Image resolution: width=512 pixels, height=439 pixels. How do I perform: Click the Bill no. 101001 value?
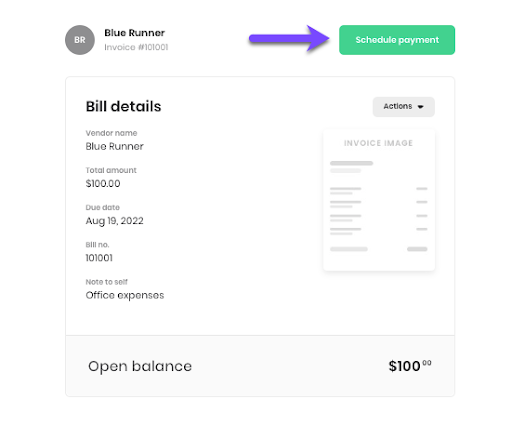coord(99,258)
